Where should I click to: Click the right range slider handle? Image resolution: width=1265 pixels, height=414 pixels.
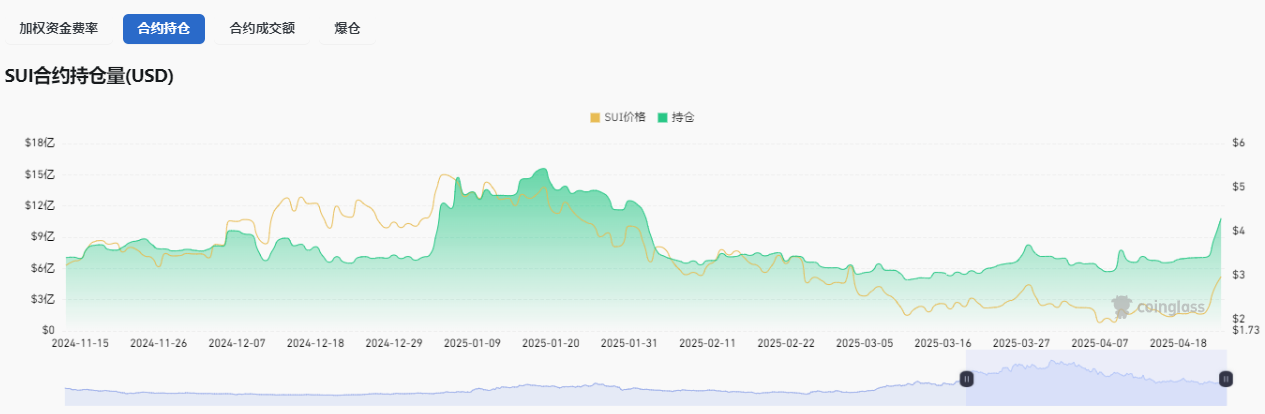pos(1226,378)
